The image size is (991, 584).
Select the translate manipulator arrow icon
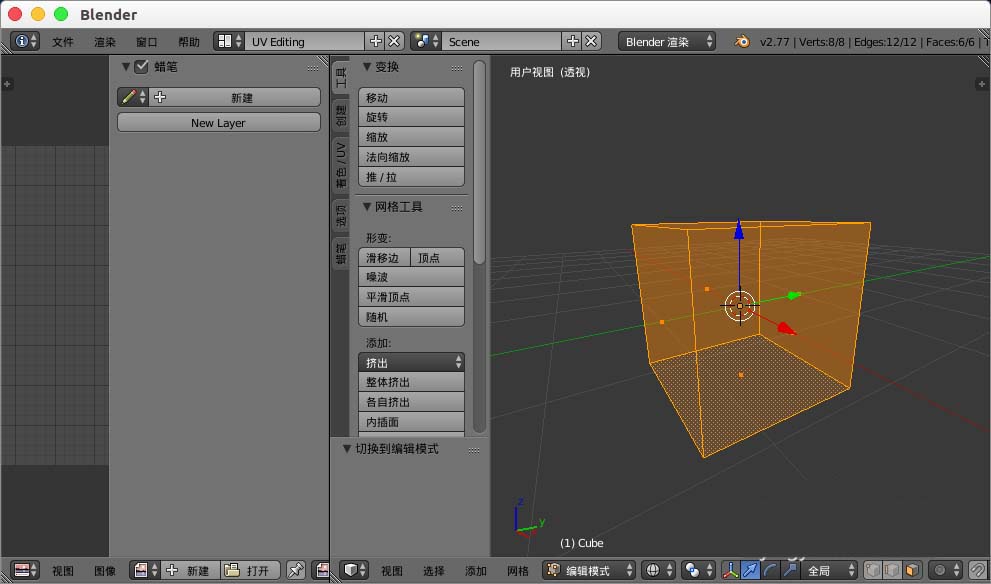point(751,570)
